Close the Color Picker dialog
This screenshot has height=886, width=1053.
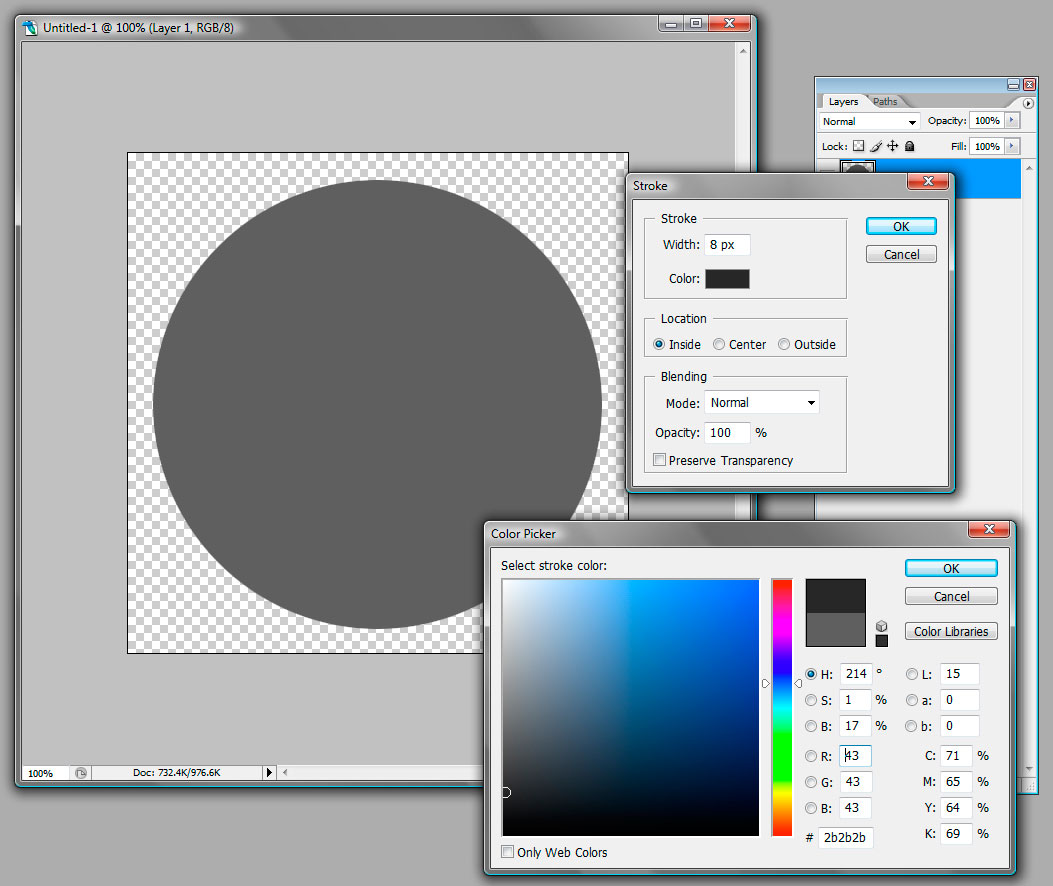pos(989,529)
